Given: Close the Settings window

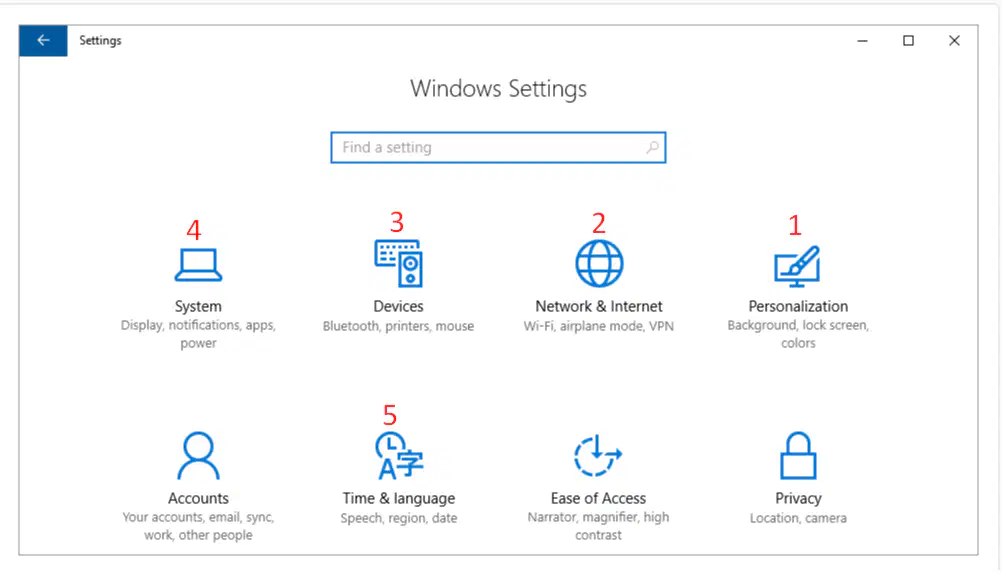Looking at the screenshot, I should 954,40.
